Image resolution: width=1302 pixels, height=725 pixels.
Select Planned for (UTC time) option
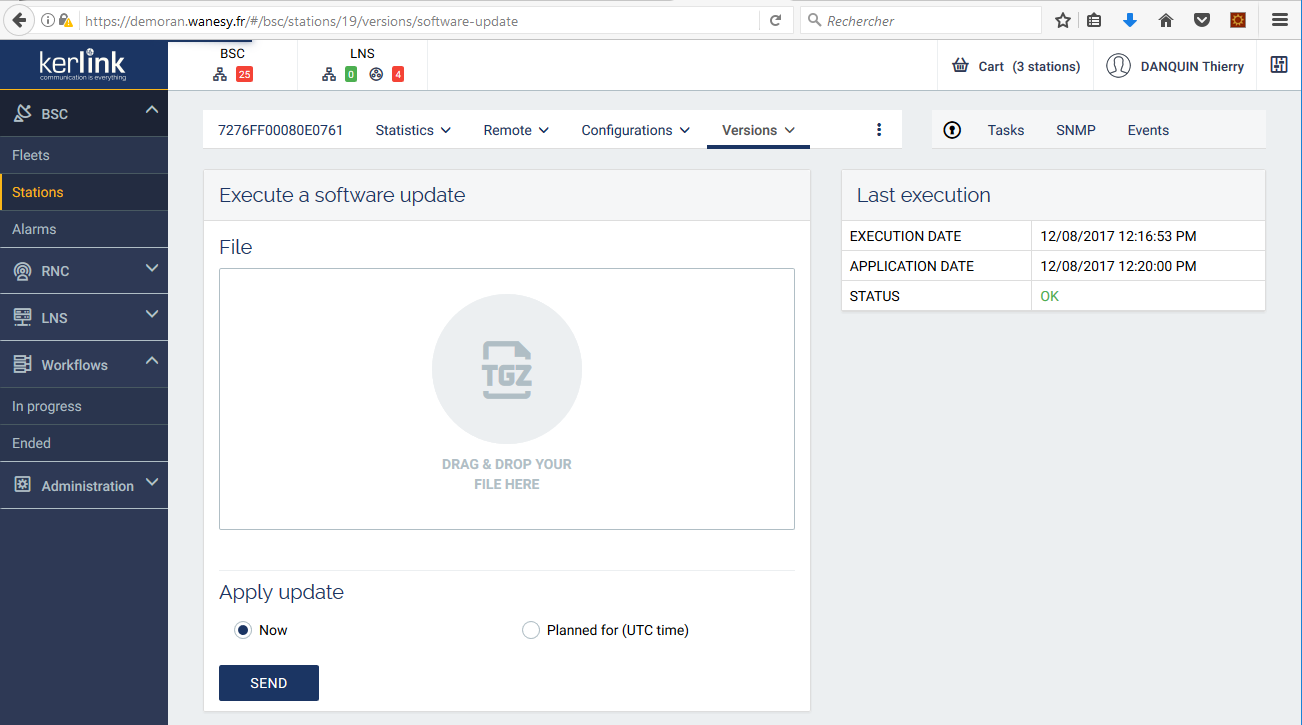click(x=531, y=630)
